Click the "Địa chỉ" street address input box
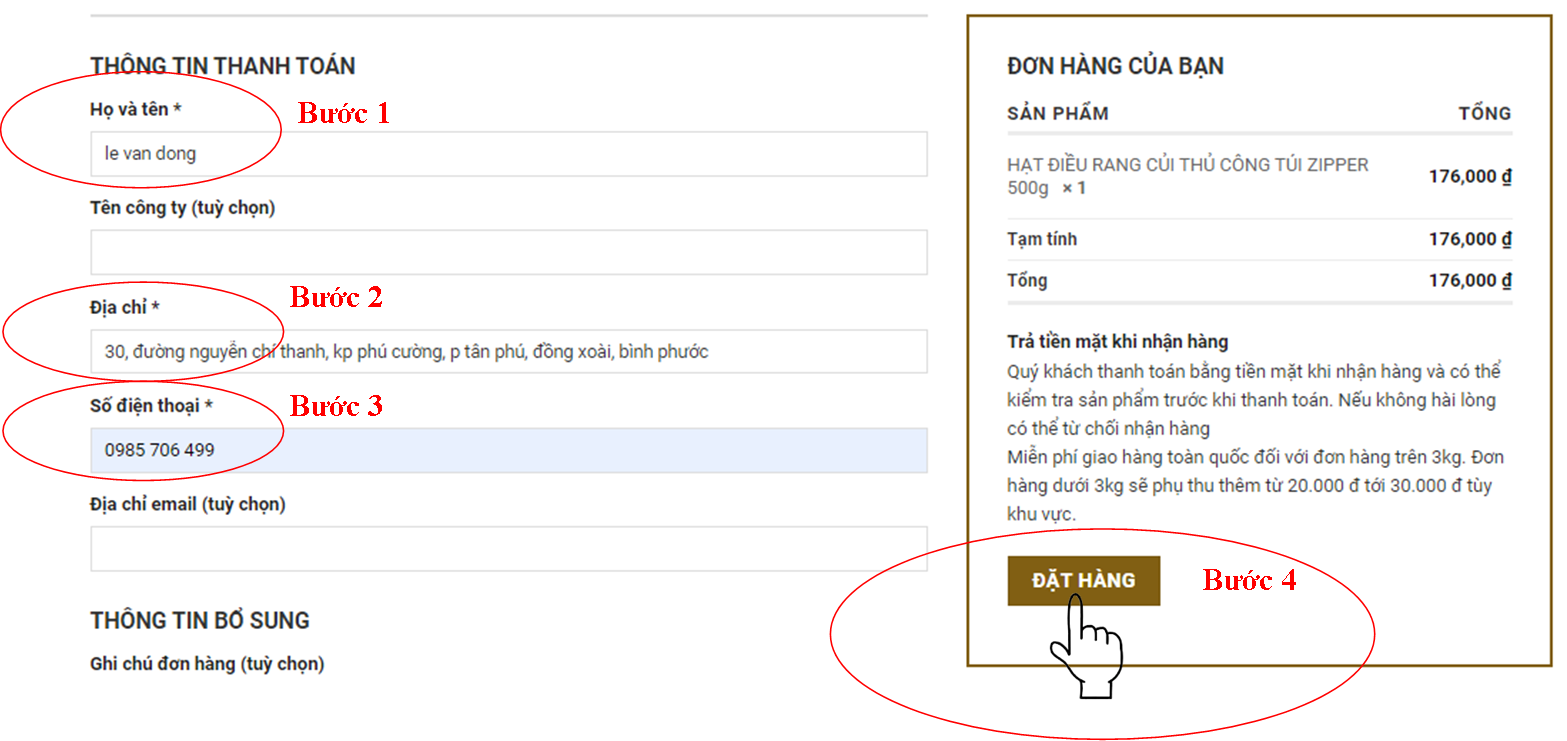 508,352
